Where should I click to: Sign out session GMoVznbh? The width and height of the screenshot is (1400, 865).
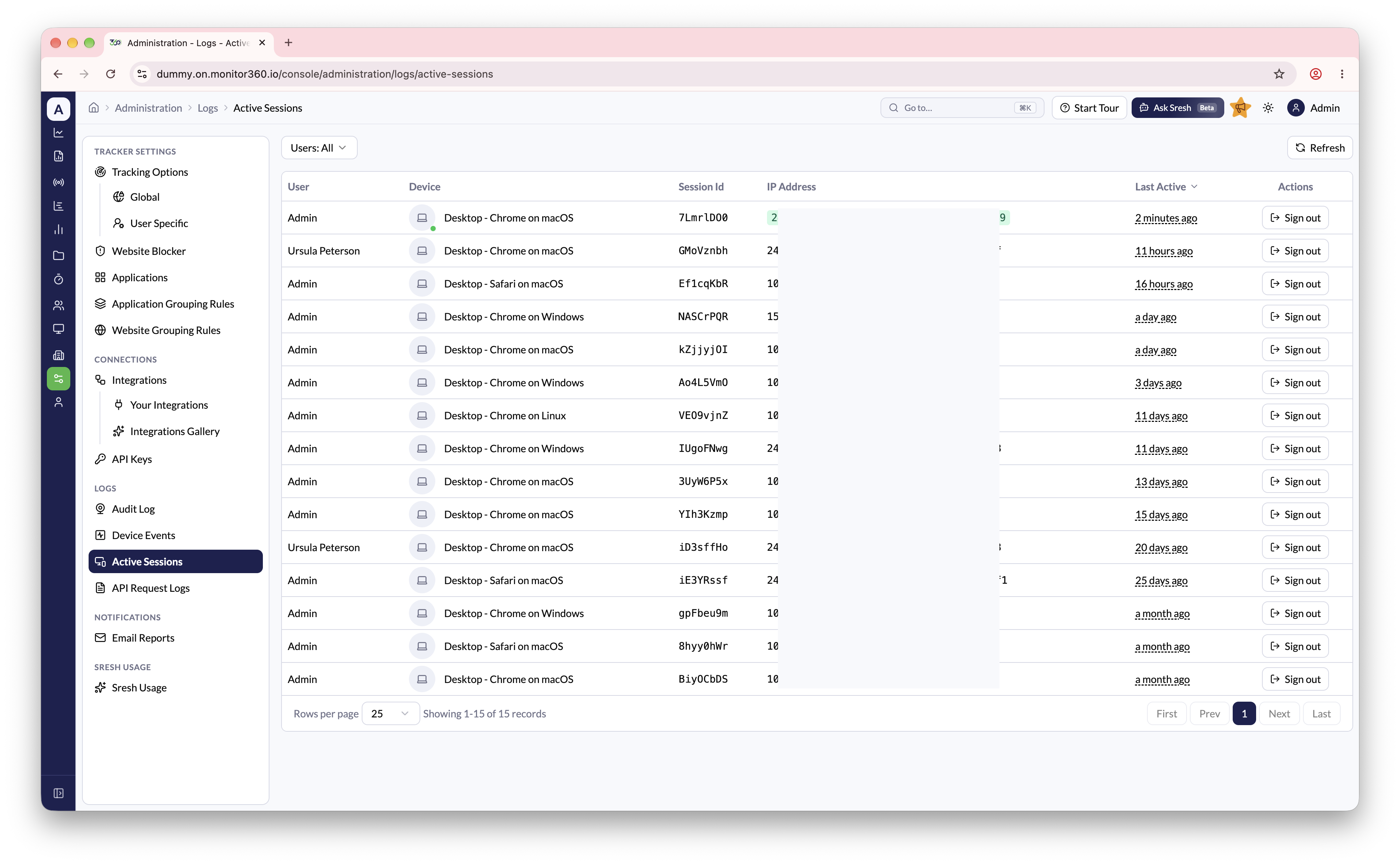[1295, 250]
